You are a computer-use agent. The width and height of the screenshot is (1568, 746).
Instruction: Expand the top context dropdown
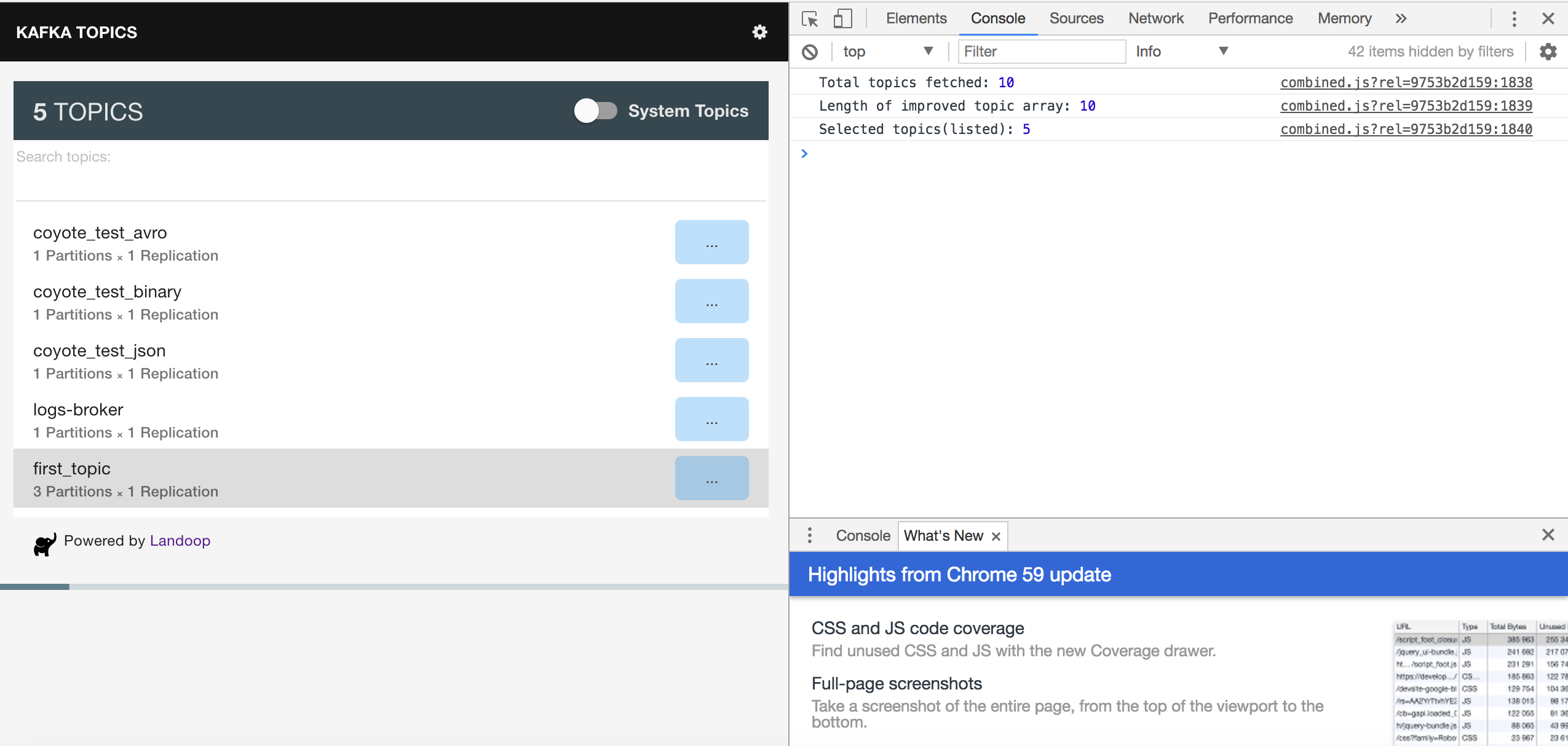pos(887,52)
